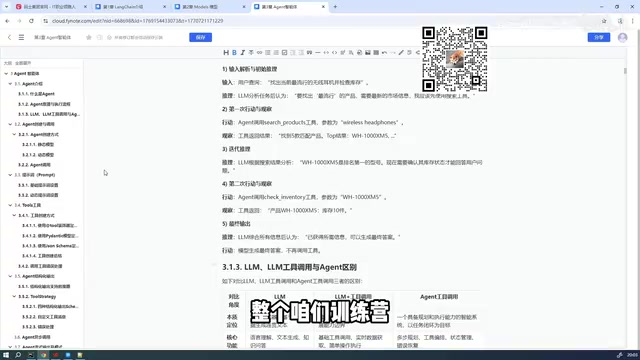Jump to outline item 3.4.1.3 Json Schema

[x=50, y=246]
